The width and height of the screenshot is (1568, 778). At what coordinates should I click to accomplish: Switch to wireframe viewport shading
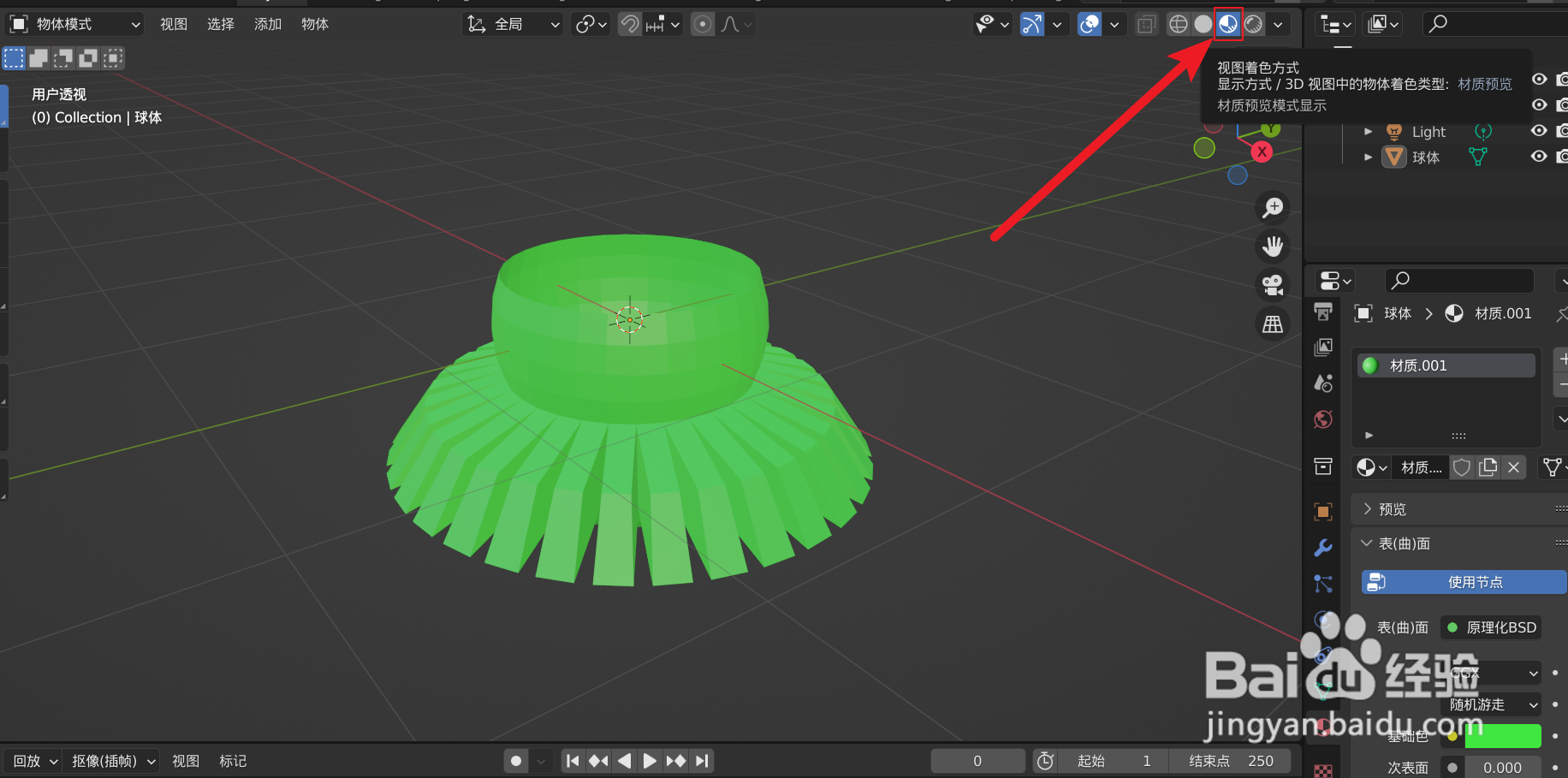click(1179, 24)
